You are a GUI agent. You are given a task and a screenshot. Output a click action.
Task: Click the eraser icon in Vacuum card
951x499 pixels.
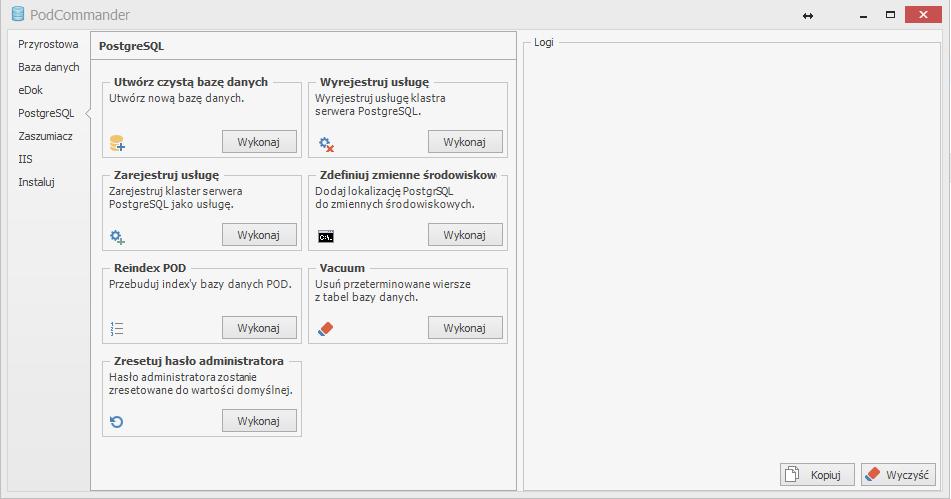(x=326, y=329)
